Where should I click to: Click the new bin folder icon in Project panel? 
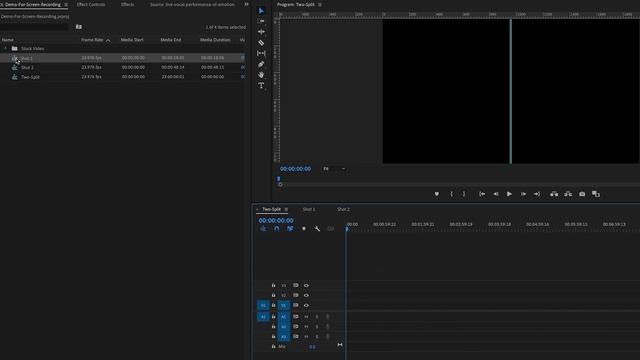pyautogui.click(x=79, y=27)
